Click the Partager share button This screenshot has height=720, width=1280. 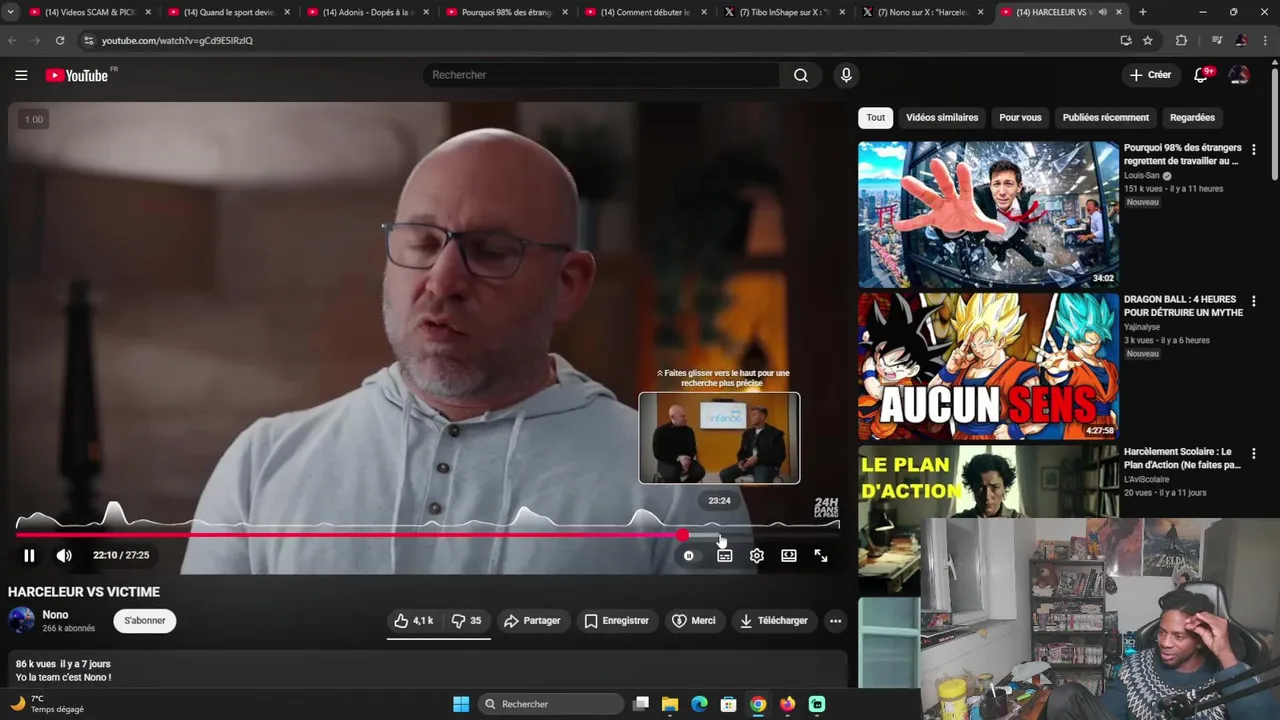point(532,621)
